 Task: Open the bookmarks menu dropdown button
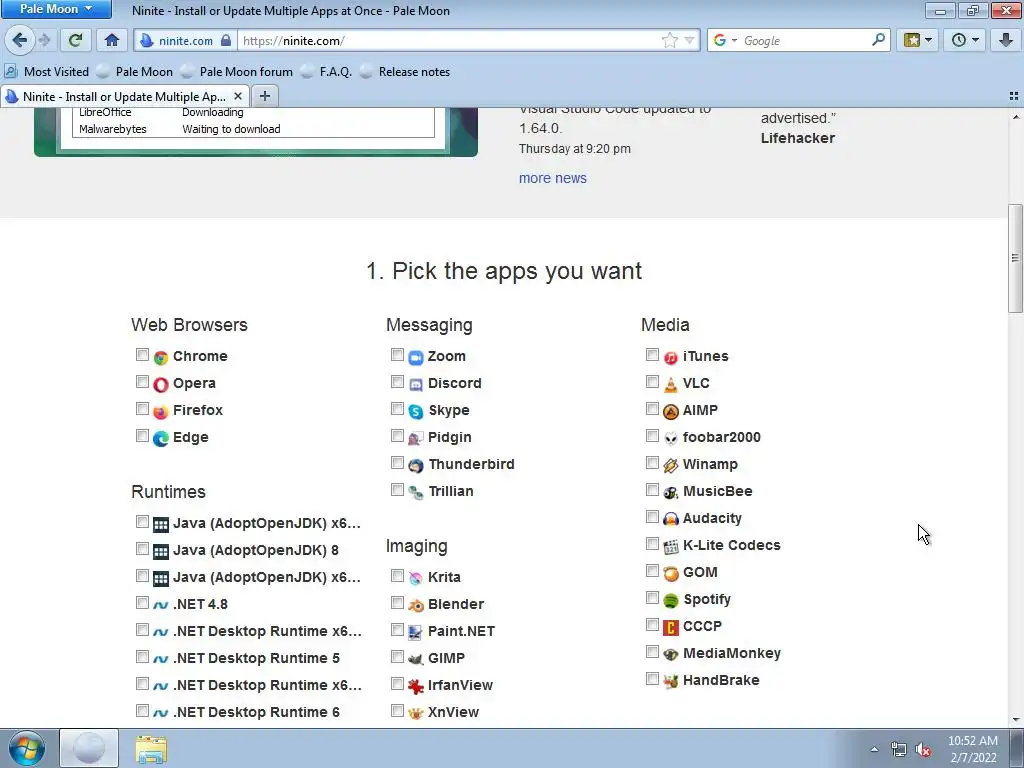pyautogui.click(x=918, y=40)
